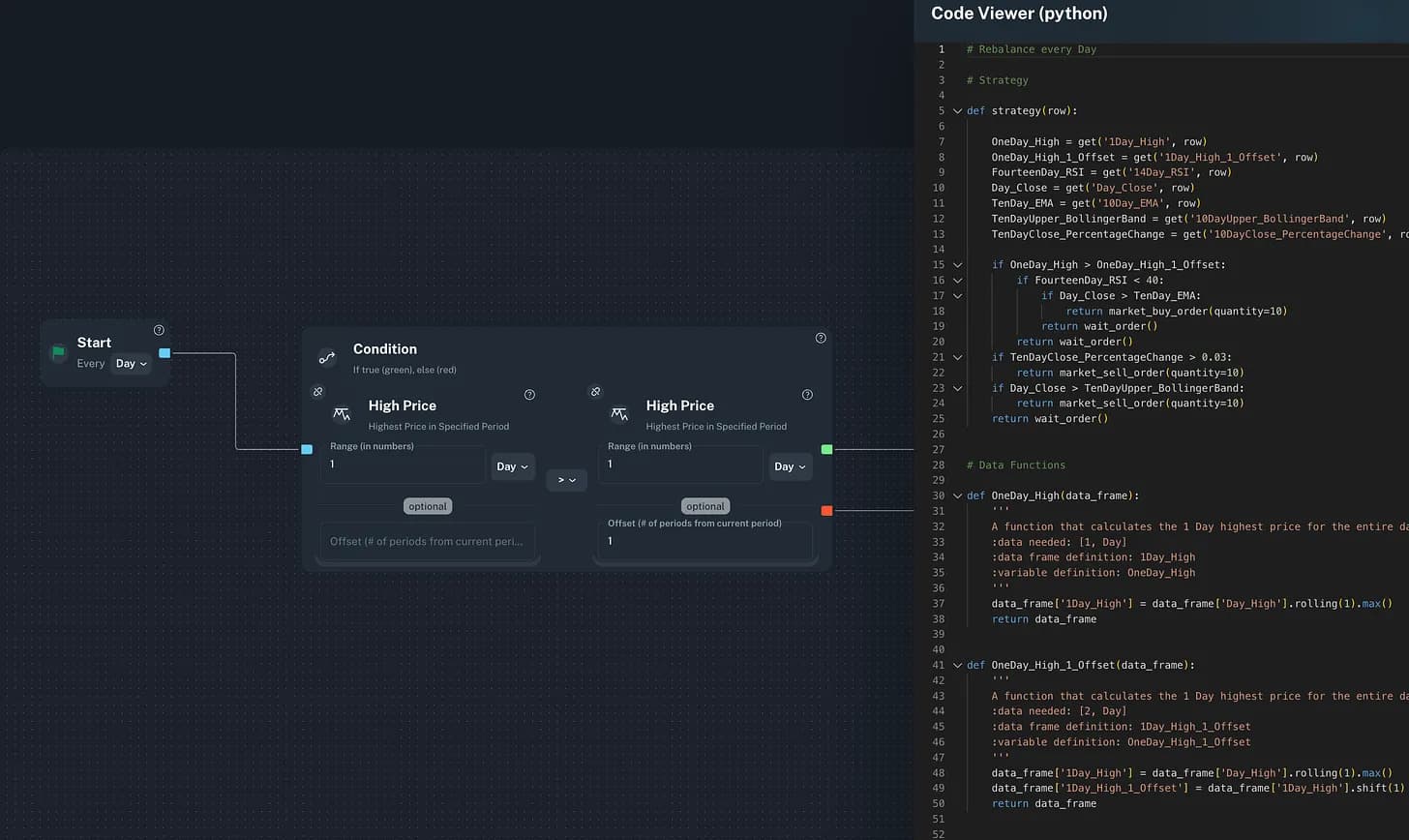Click right High Price indicator icon
Viewport: 1409px width, 840px height.
[x=619, y=414]
